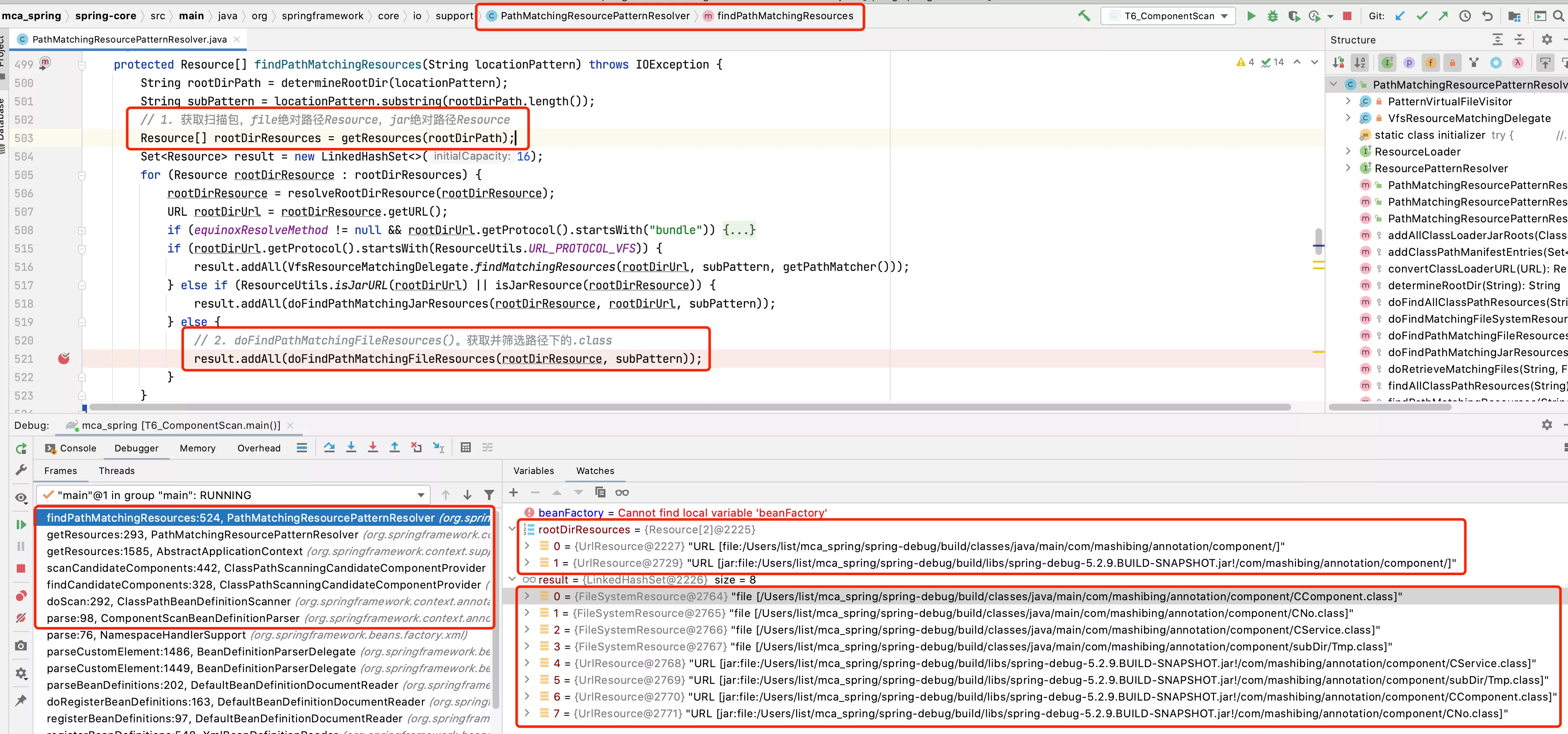
Task: Expand VfsResourceMatchingDelegate node in Structure
Action: point(1348,118)
